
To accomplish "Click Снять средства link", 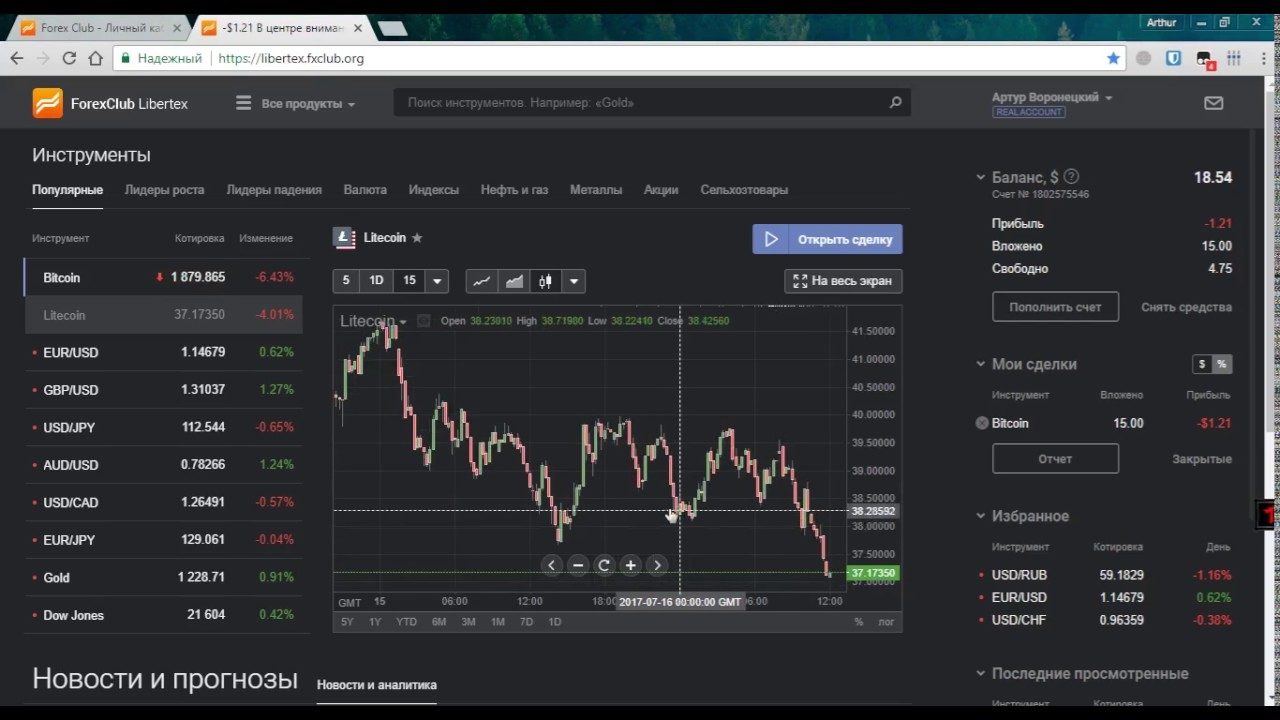I will (x=1186, y=307).
